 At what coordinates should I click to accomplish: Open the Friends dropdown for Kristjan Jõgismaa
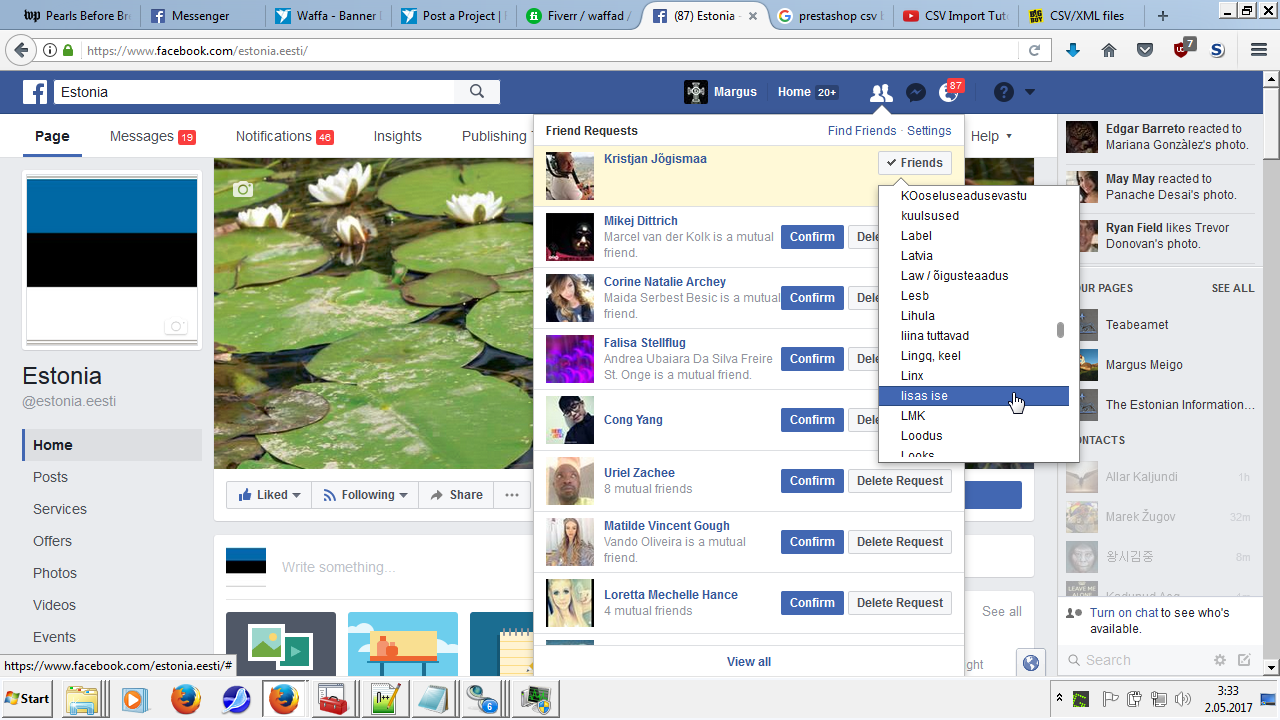click(915, 163)
